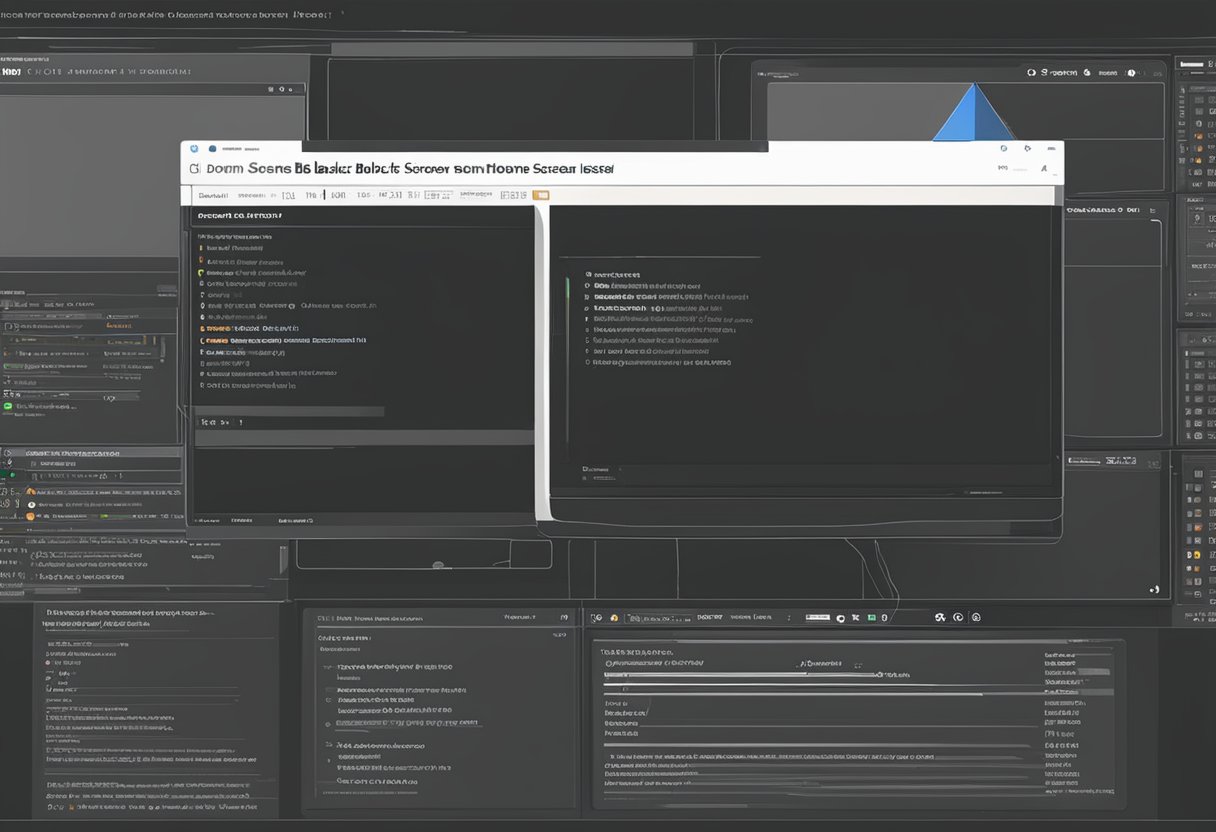Viewport: 1216px width, 832px height.
Task: Click the green icon in the bottom toolbar strip
Action: (872, 618)
